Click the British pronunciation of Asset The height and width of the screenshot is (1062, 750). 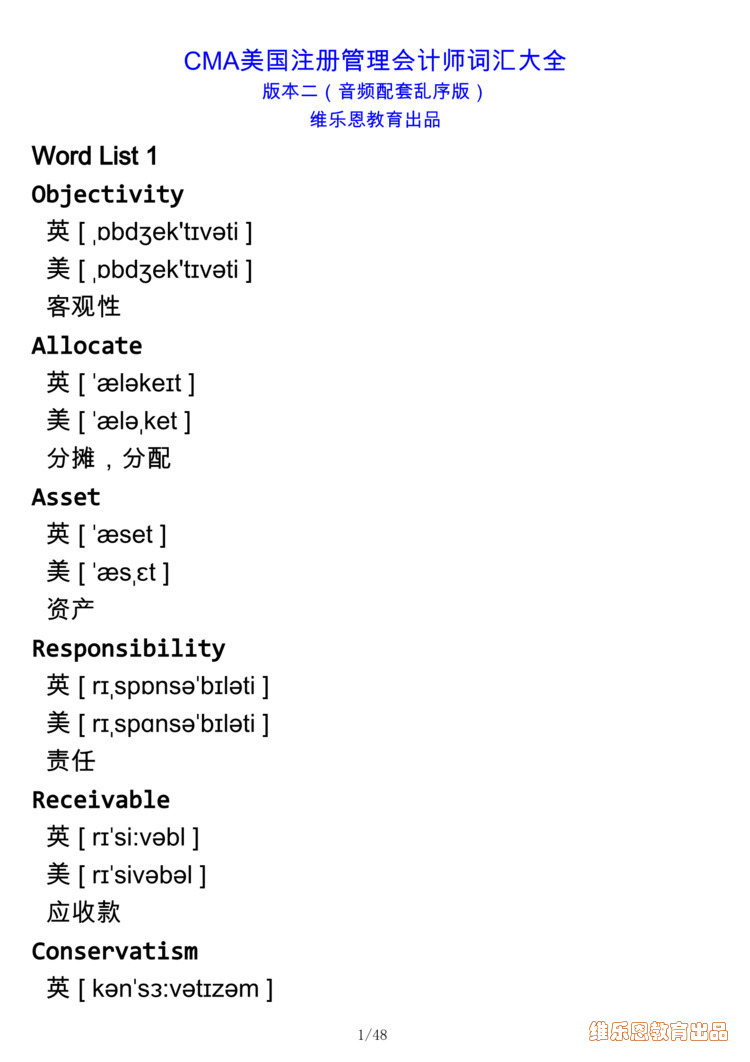pyautogui.click(x=106, y=535)
